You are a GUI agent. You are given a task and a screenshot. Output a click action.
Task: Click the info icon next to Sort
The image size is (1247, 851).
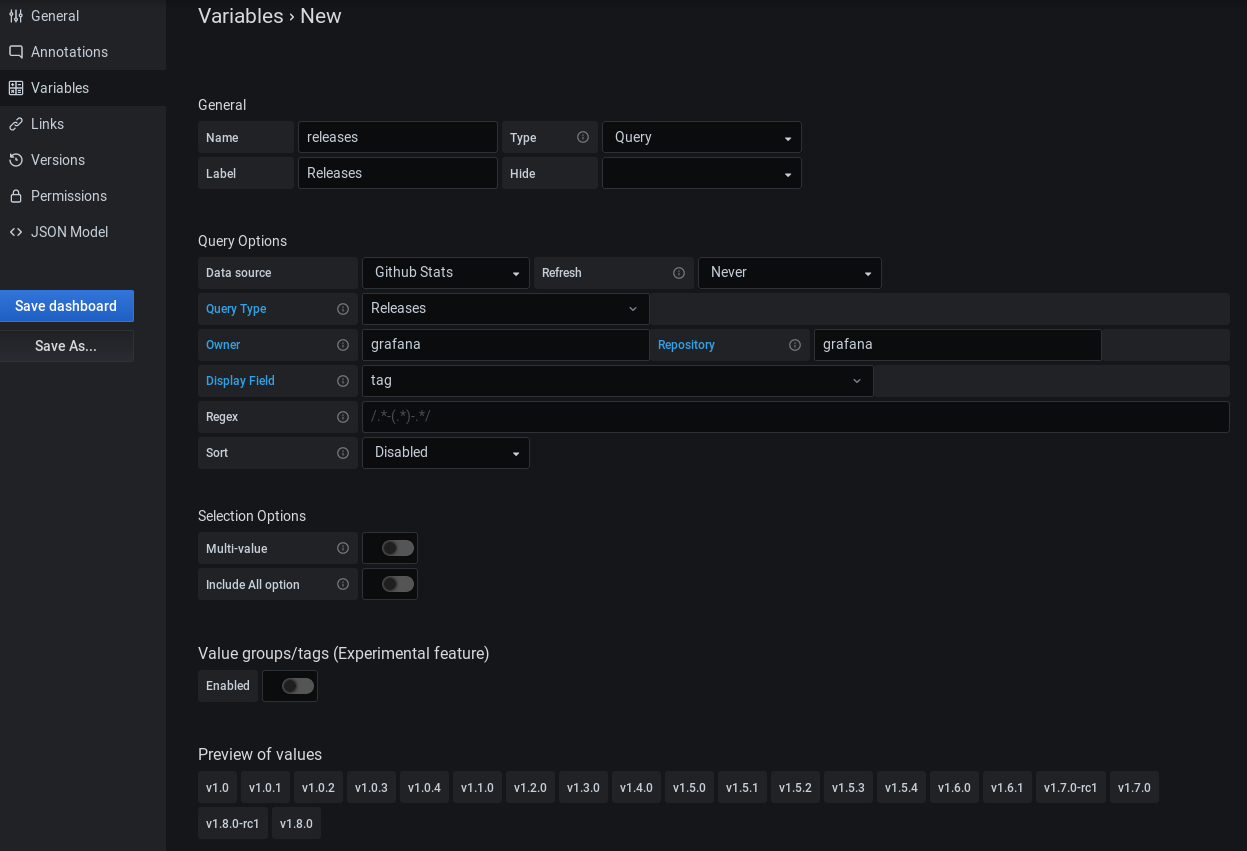pyautogui.click(x=343, y=452)
